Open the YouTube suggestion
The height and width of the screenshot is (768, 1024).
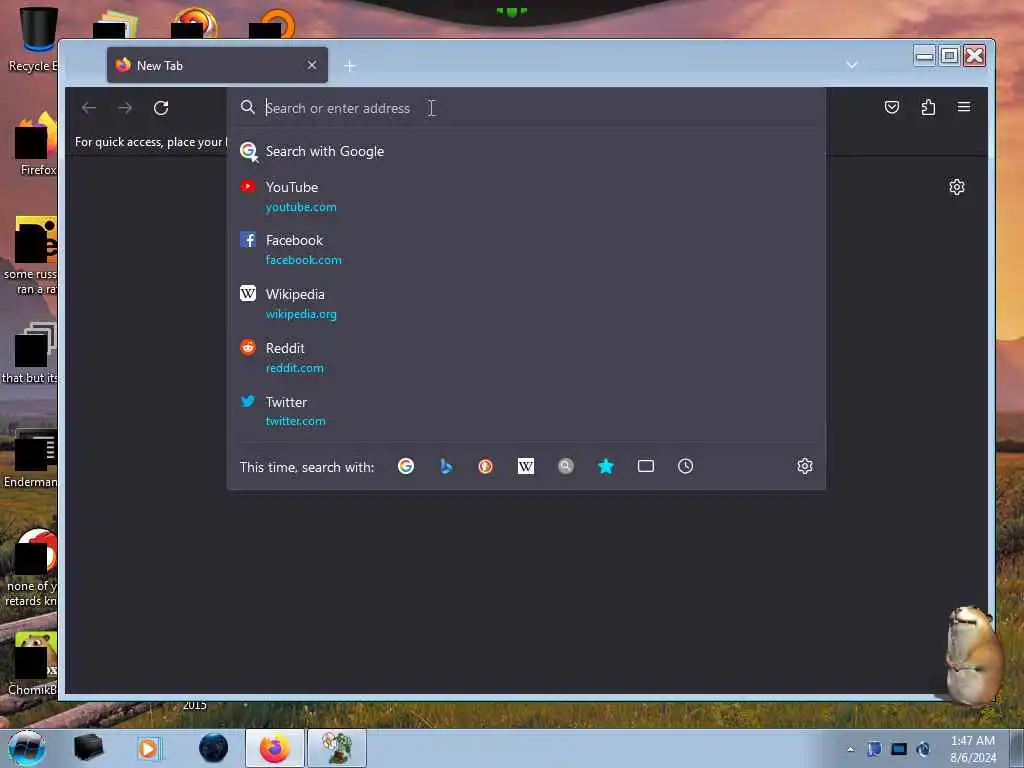(526, 197)
